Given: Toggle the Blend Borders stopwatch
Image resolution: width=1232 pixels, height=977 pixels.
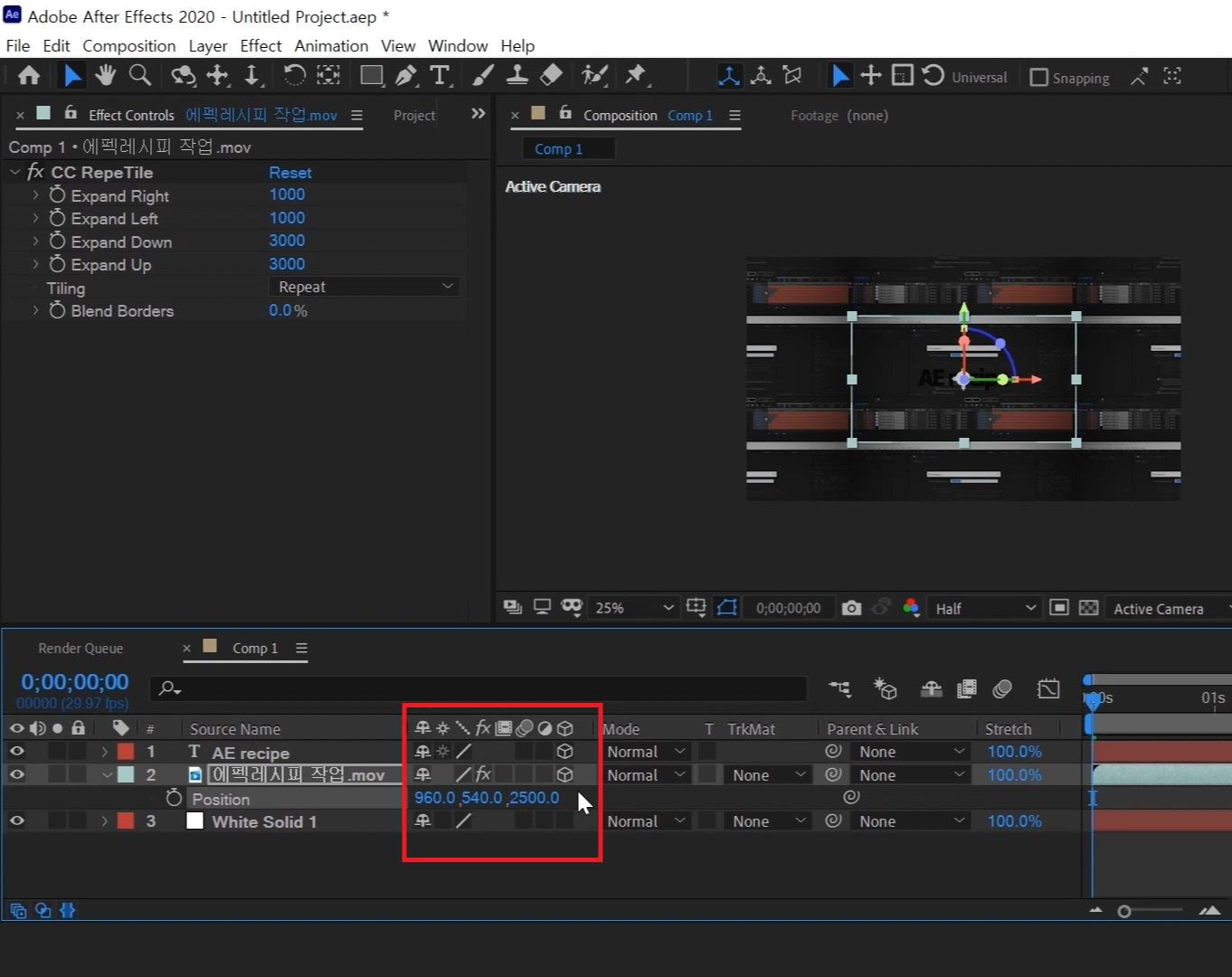Looking at the screenshot, I should click(x=58, y=310).
